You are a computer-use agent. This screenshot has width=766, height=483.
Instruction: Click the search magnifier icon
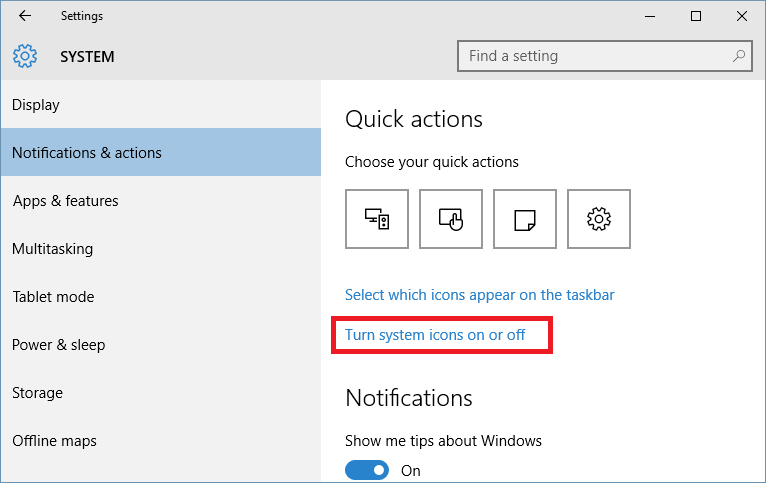(x=739, y=56)
